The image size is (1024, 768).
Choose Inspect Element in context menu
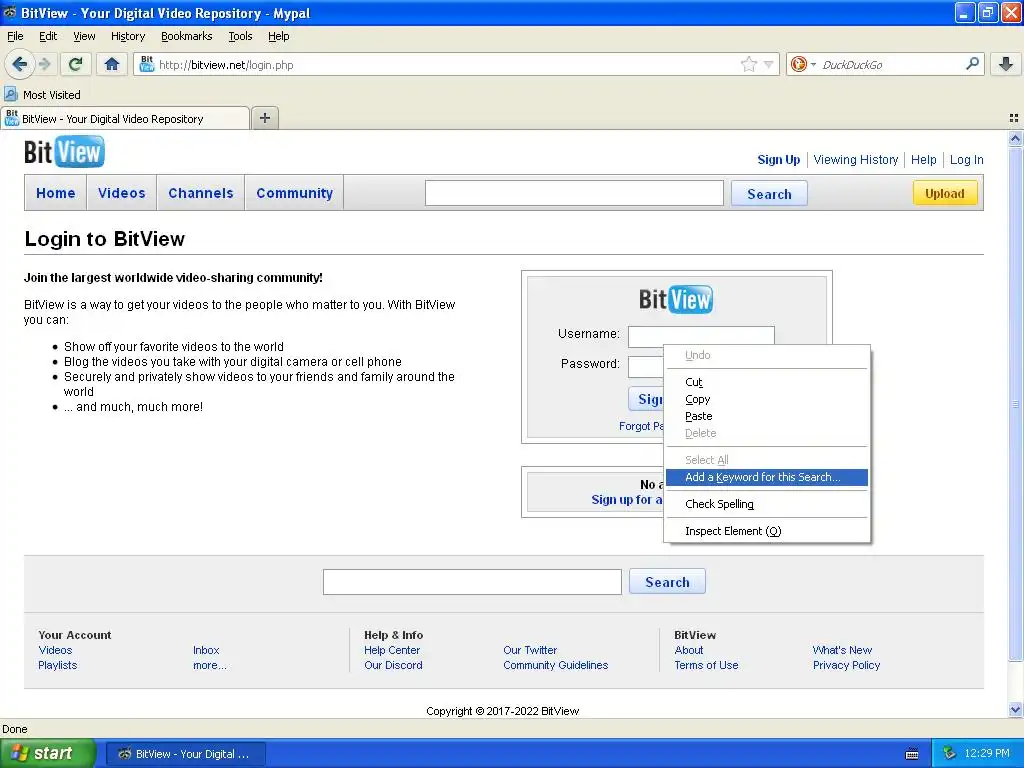tap(767, 531)
